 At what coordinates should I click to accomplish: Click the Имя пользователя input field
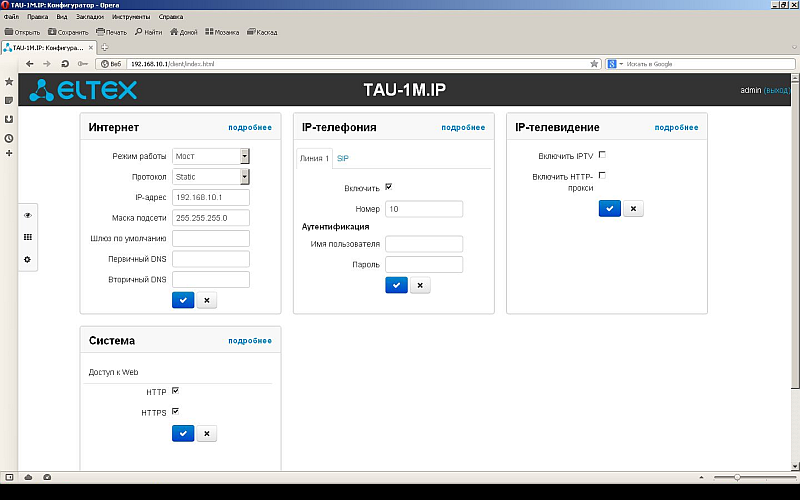(424, 244)
